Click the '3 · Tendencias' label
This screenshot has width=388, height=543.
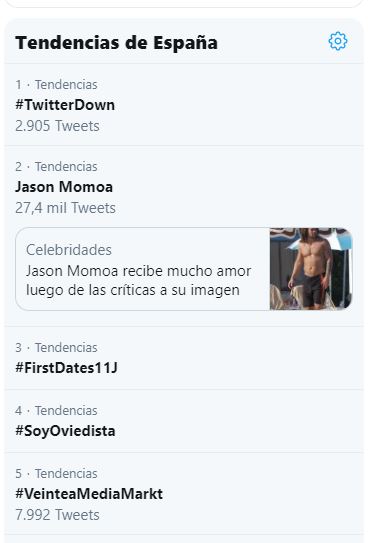click(56, 347)
